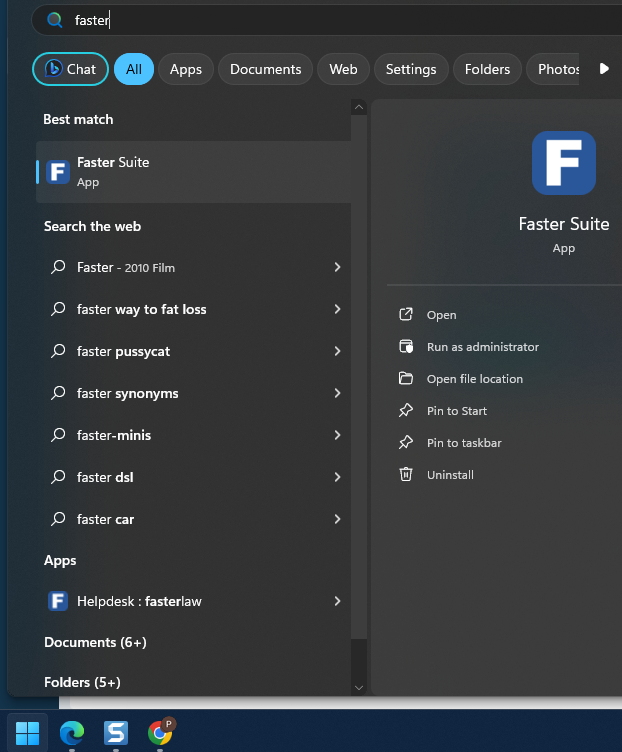Click magnifier icon beside 'Faster - 2010 Film'
Image resolution: width=622 pixels, height=752 pixels.
(x=58, y=267)
